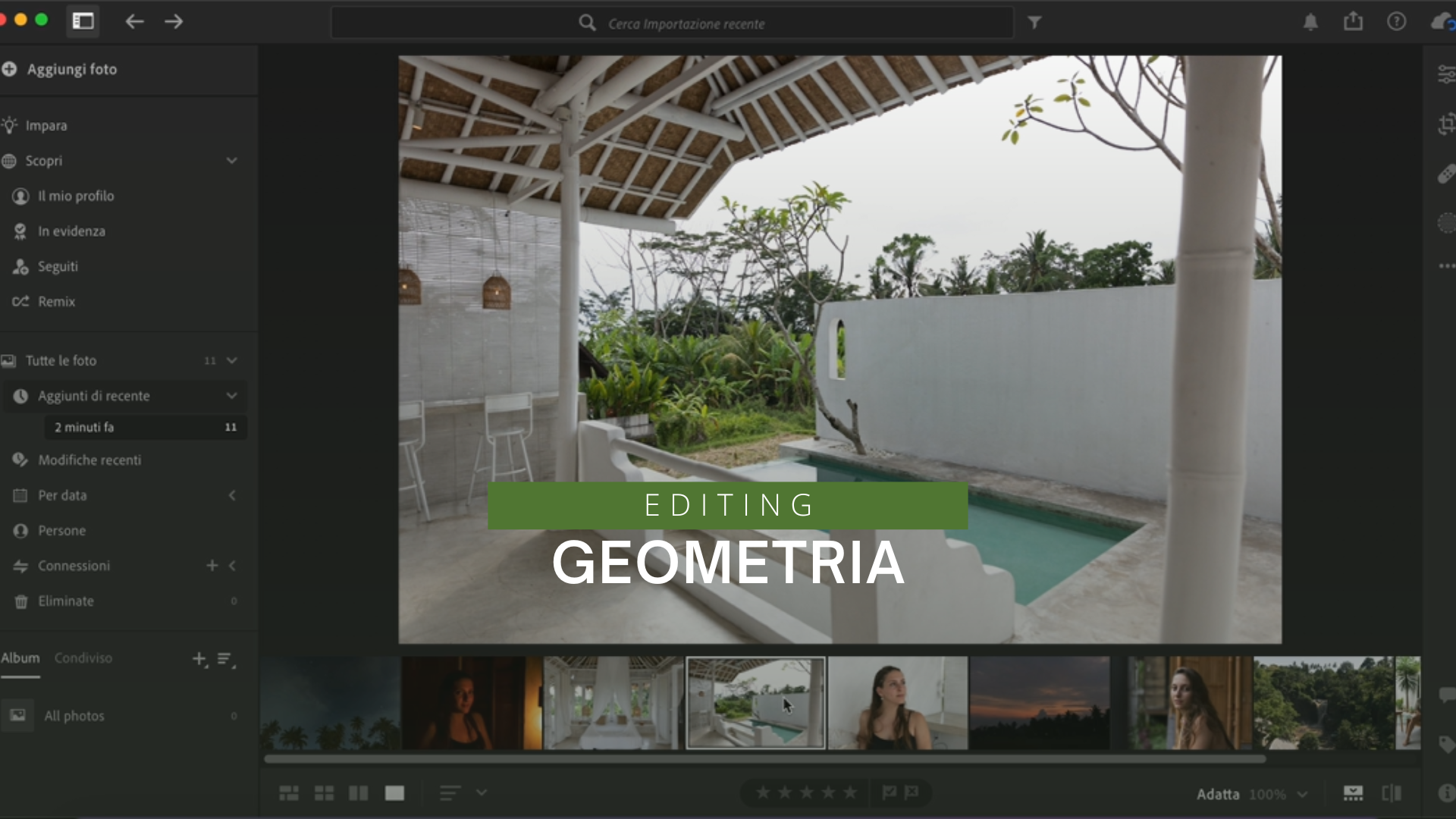The height and width of the screenshot is (819, 1456).
Task: Switch to the Condiviso tab
Action: [83, 658]
